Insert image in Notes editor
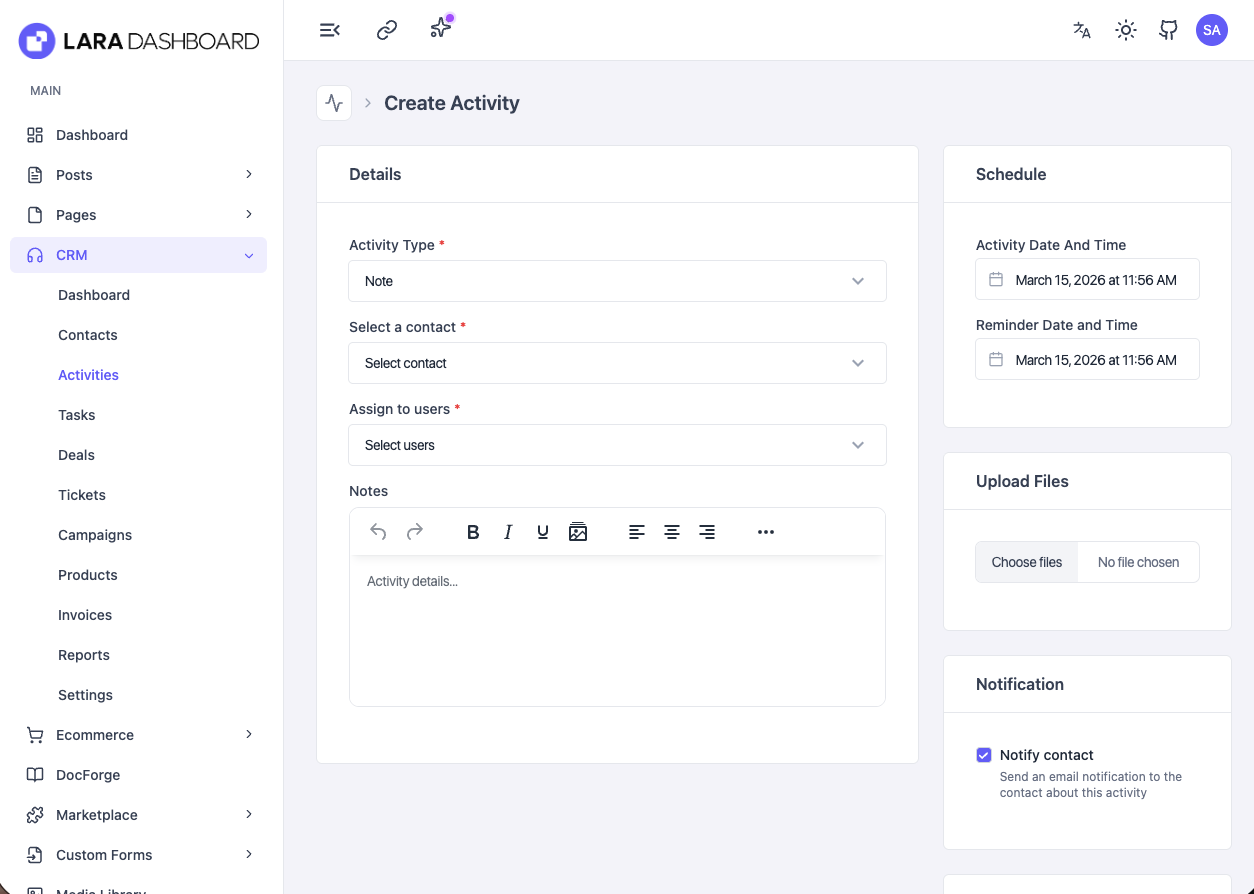 tap(578, 532)
